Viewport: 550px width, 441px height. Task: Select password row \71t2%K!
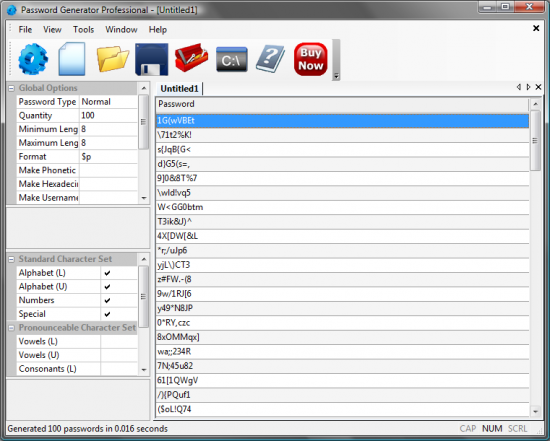342,135
